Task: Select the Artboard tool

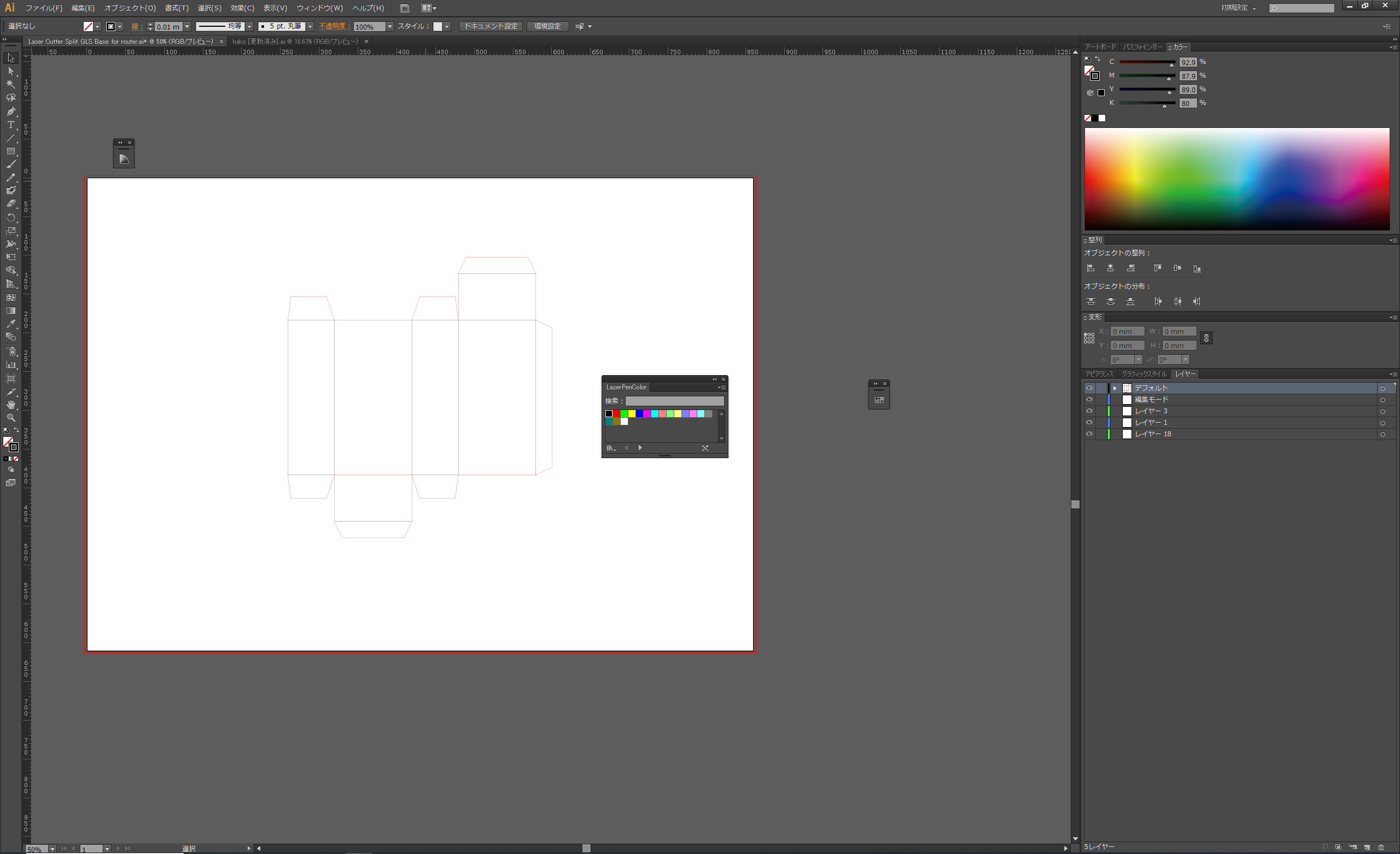Action: tap(11, 378)
